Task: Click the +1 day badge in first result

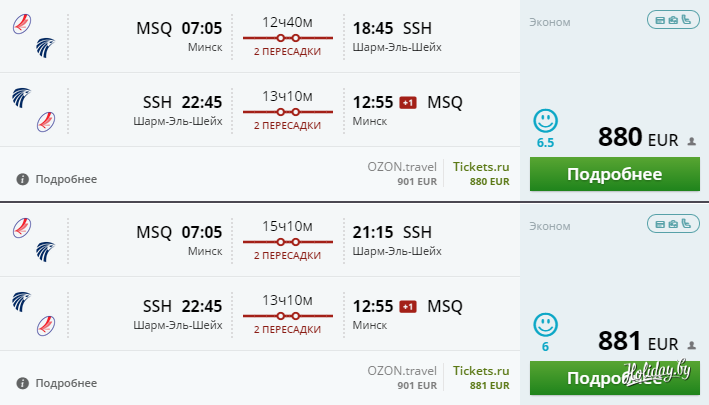Action: click(x=408, y=103)
